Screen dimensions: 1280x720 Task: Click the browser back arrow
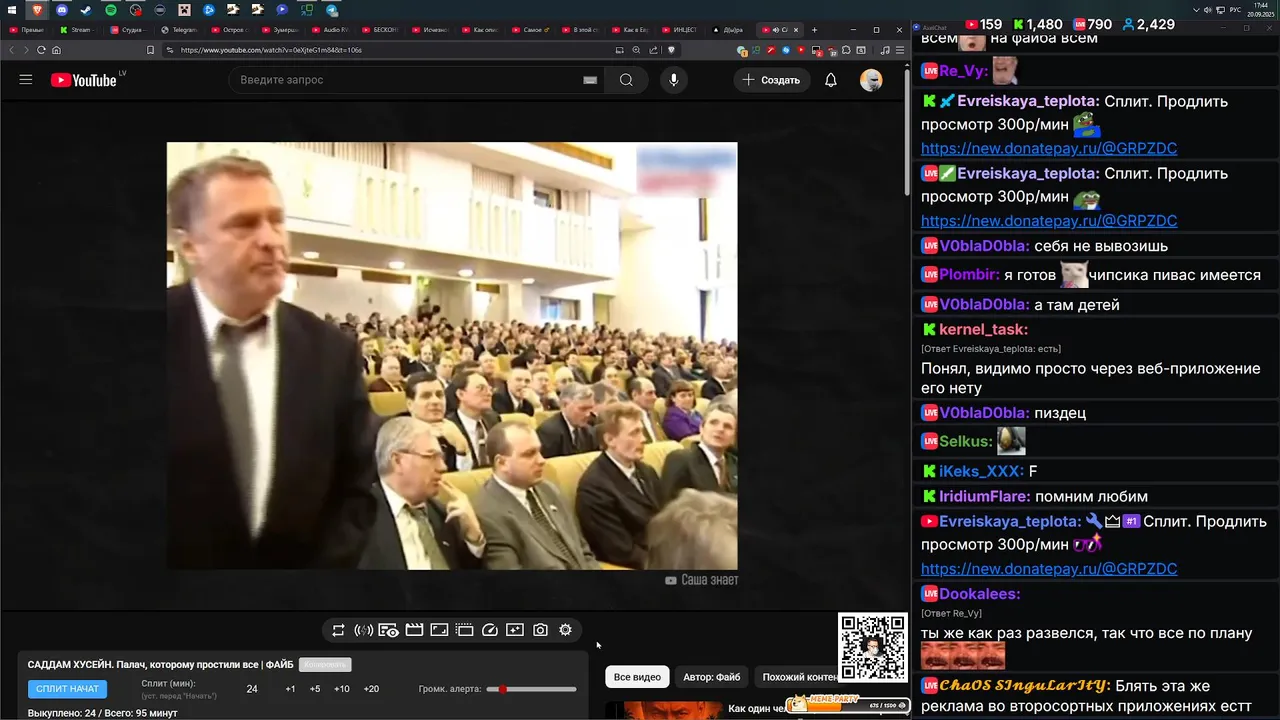(12, 50)
